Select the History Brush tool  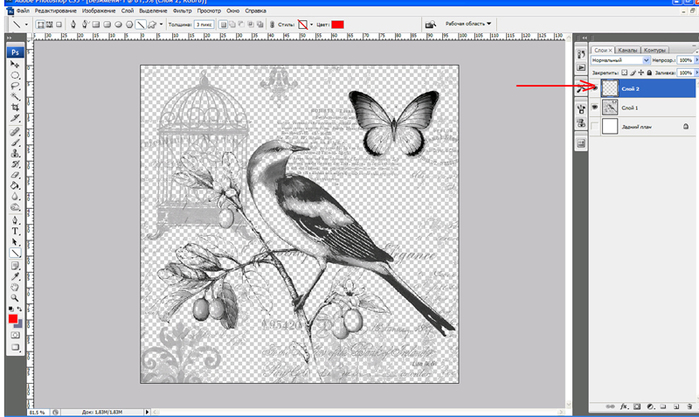[15, 164]
